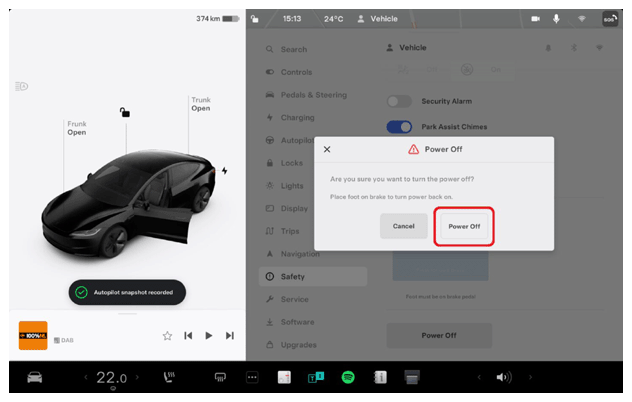
Task: Tap the Wi-Fi icon in settings header
Action: (x=599, y=48)
